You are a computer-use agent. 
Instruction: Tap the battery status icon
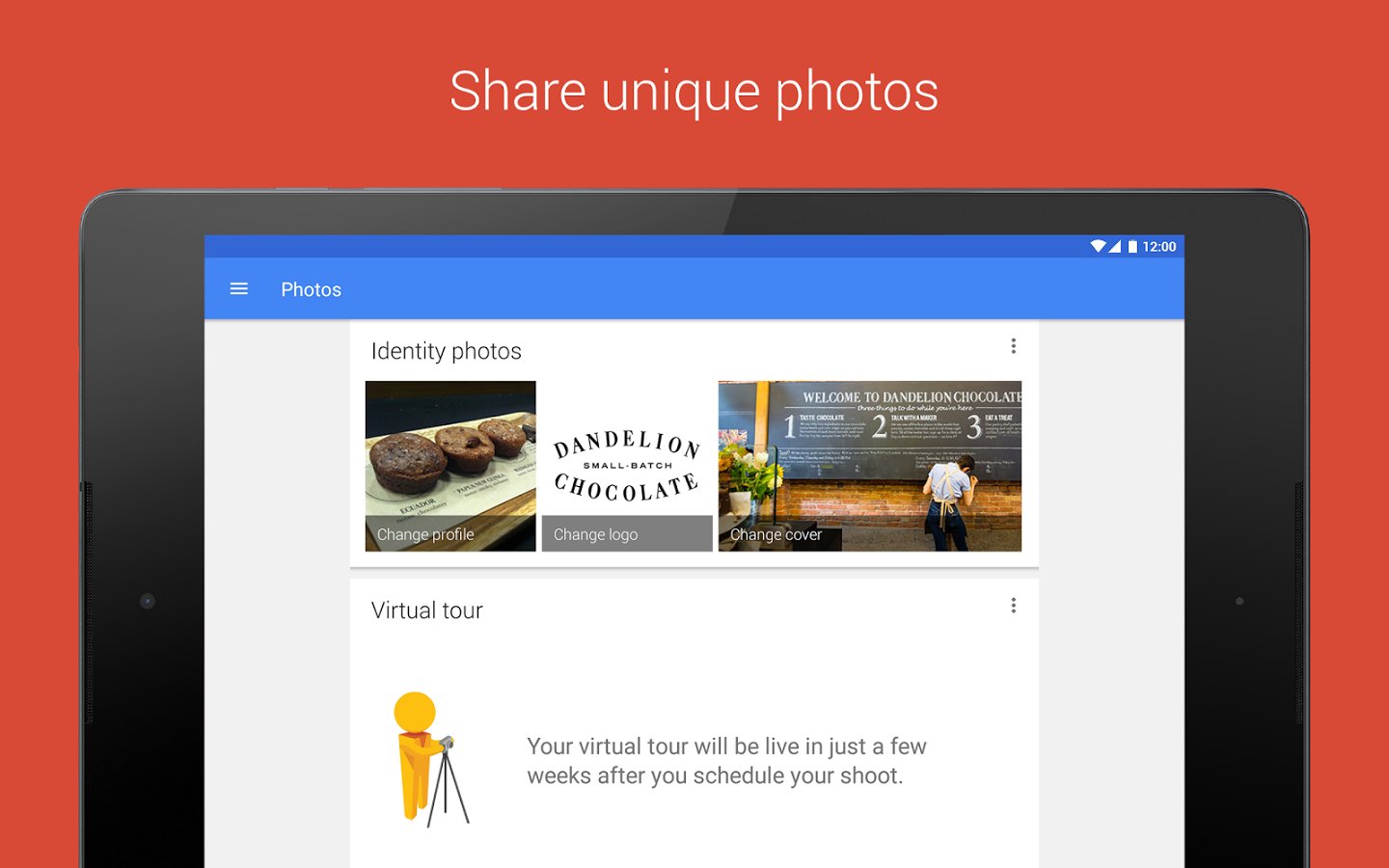1132,247
